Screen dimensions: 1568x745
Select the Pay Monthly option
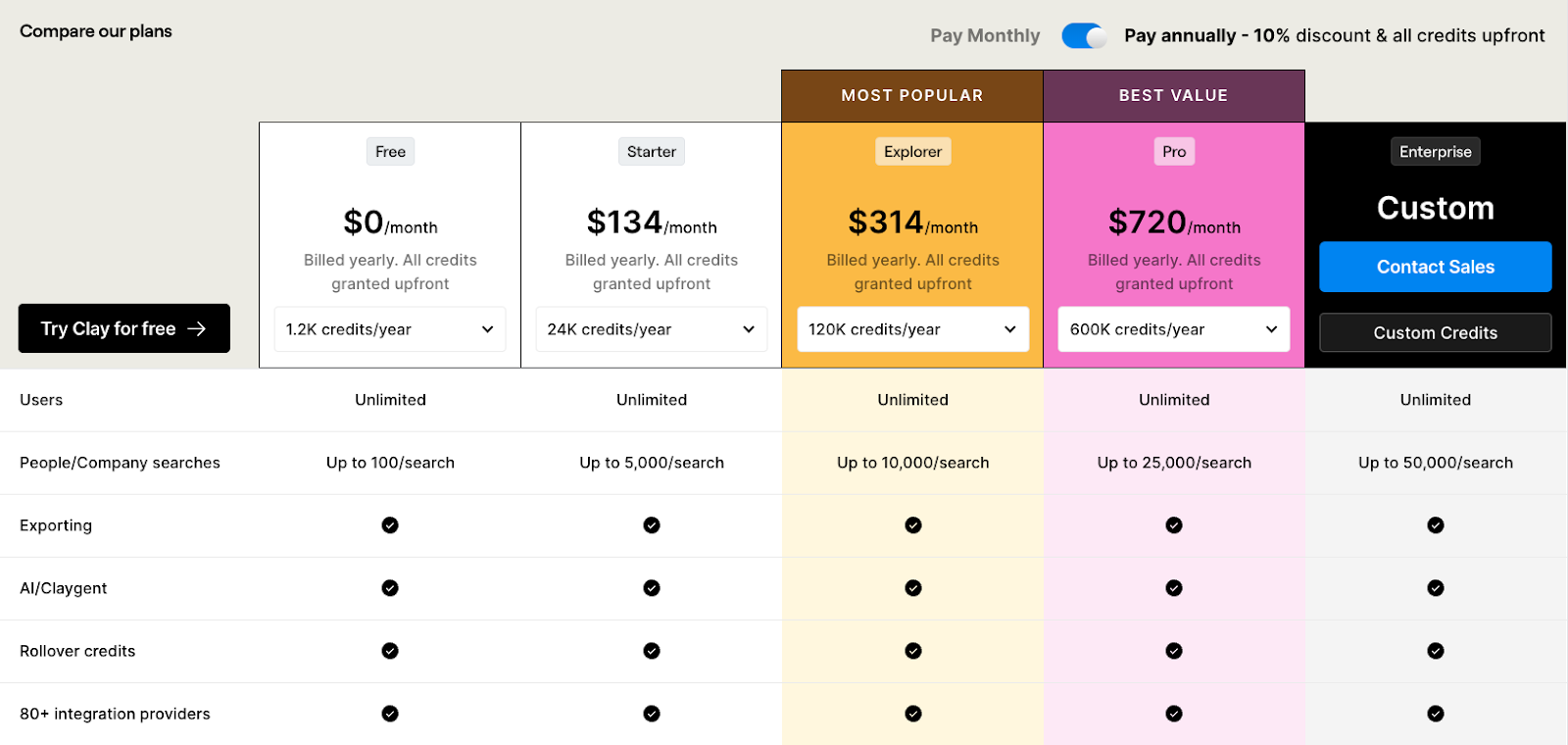point(985,36)
